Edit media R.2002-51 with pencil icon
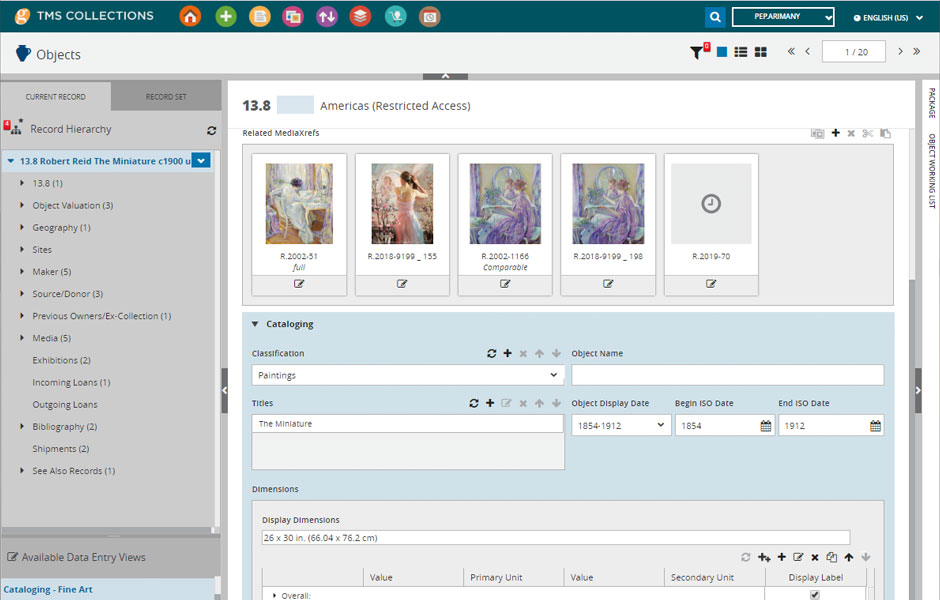This screenshot has height=600, width=940. pyautogui.click(x=299, y=284)
